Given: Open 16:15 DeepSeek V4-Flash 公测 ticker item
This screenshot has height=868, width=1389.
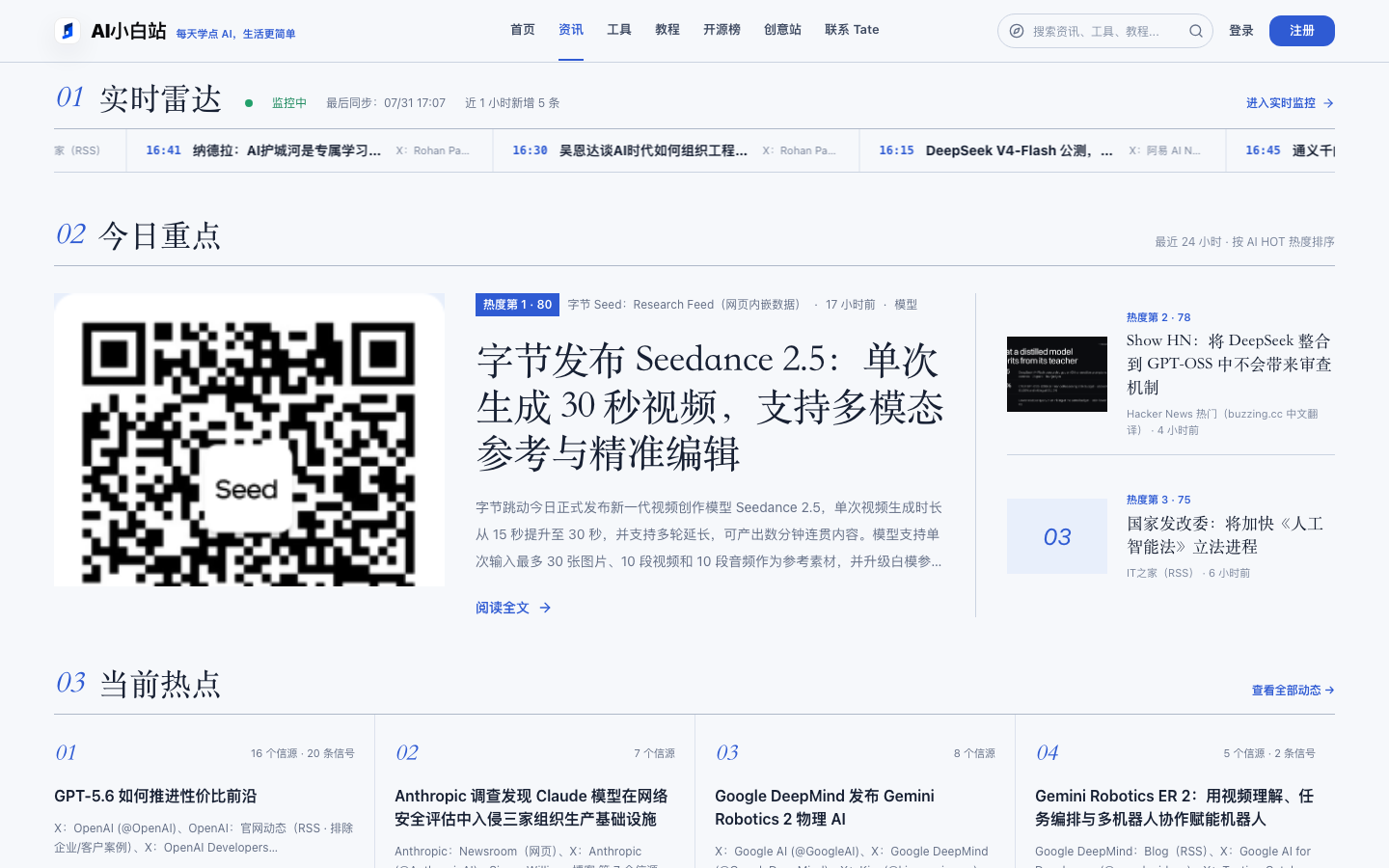Looking at the screenshot, I should pos(1043,150).
